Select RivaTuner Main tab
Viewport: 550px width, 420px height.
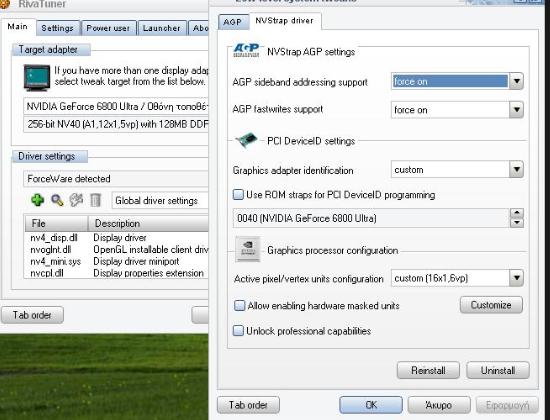[x=18, y=27]
